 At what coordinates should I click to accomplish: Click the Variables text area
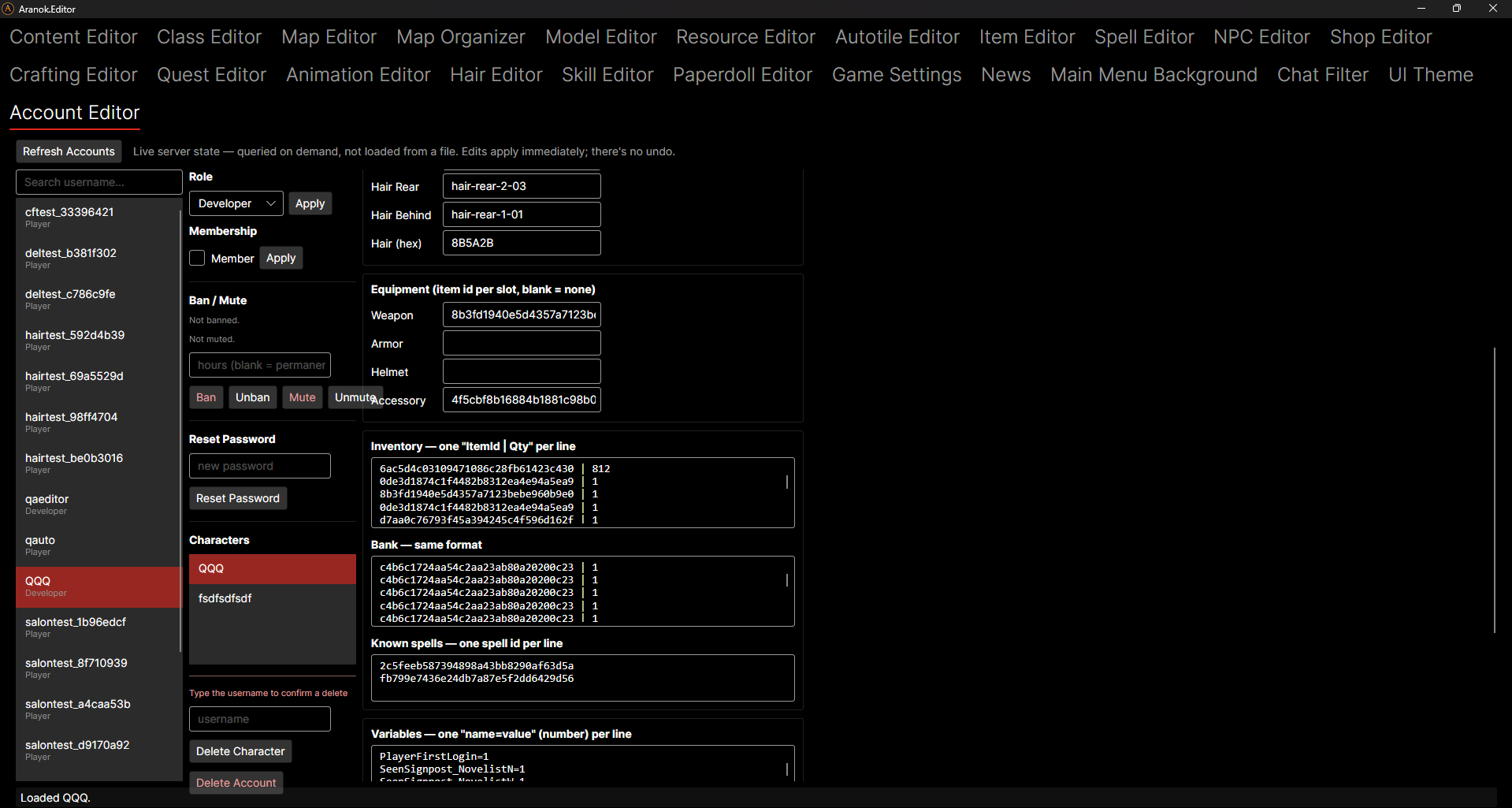[x=582, y=763]
